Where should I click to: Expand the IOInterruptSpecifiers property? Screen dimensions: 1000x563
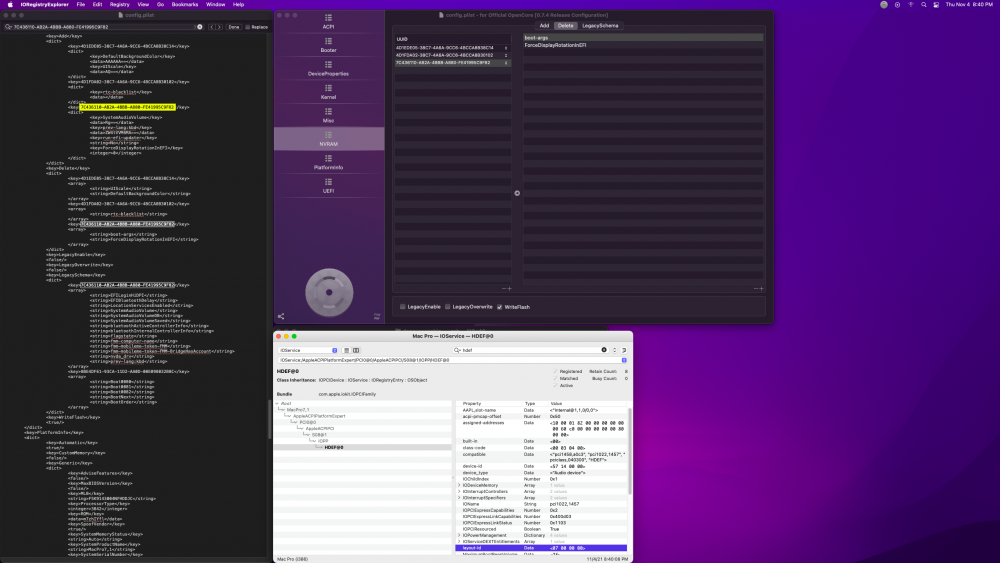tap(459, 498)
